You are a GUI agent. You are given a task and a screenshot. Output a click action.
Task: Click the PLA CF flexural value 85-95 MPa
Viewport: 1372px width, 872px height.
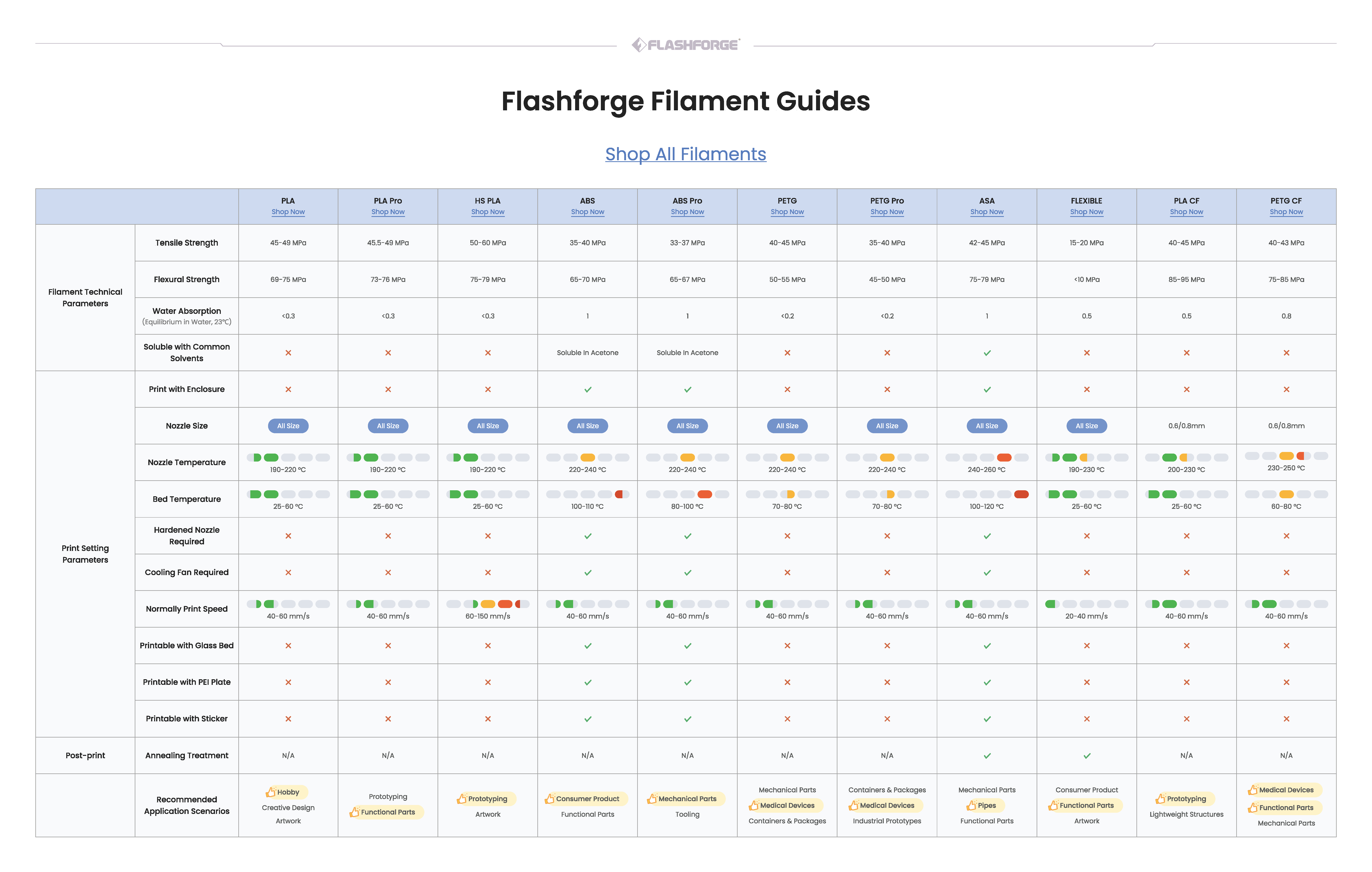[x=1186, y=280]
